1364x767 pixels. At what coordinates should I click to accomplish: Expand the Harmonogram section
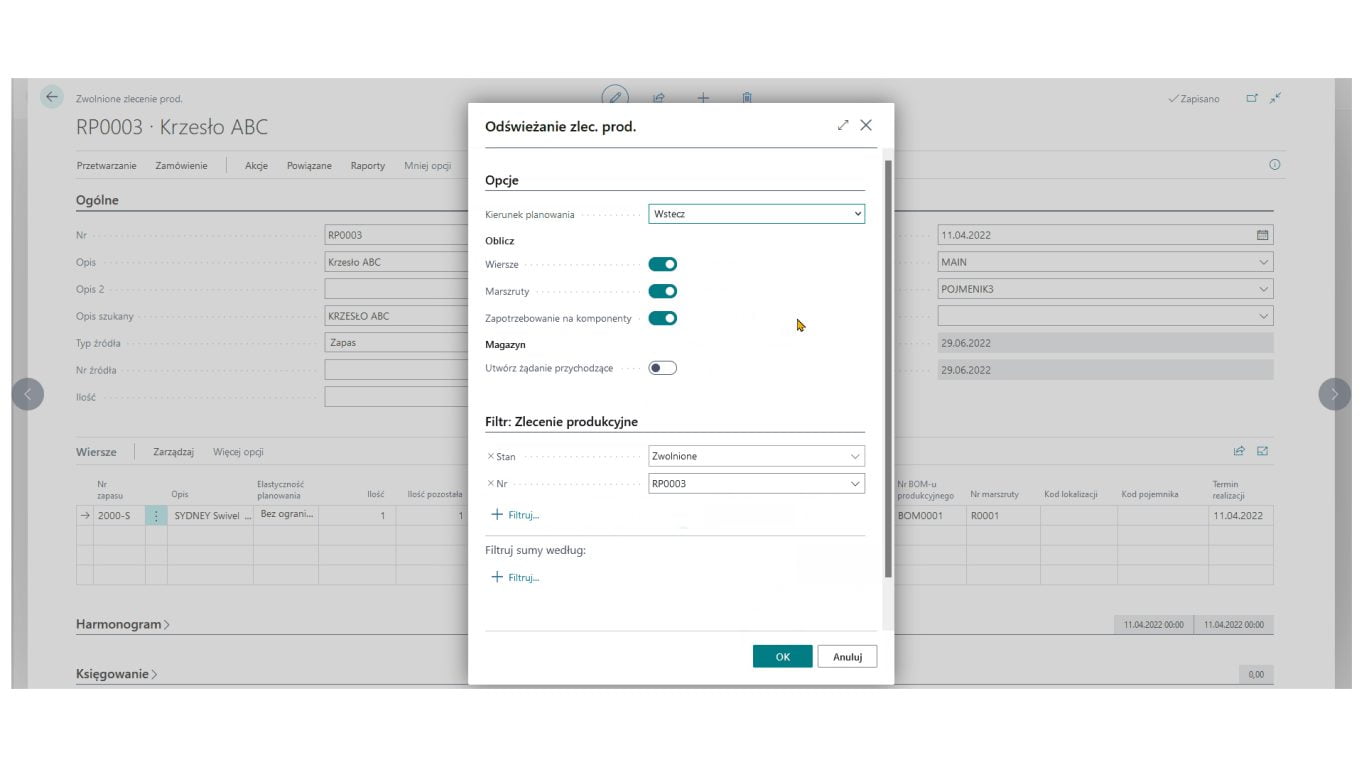tap(123, 624)
